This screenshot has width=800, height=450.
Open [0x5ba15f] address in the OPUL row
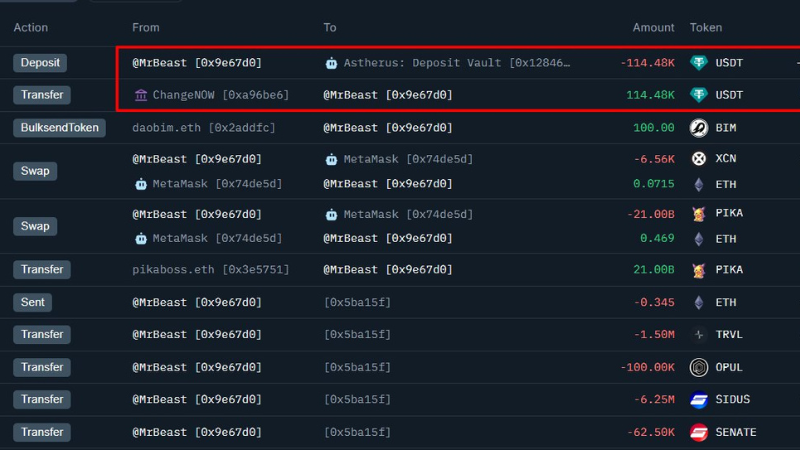click(357, 367)
